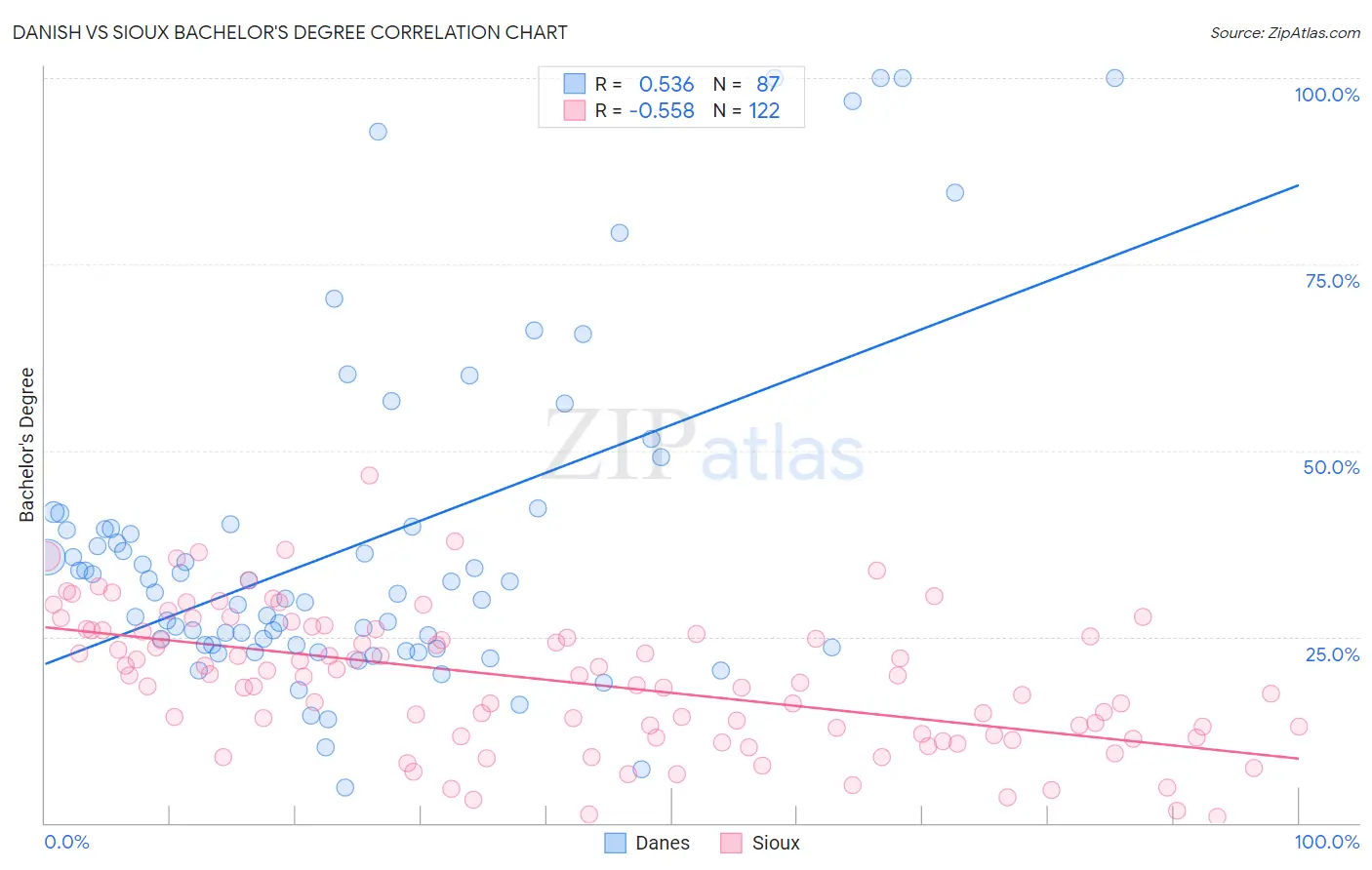Click the blue swatch beside R = 0.536
The width and height of the screenshot is (1372, 870).
575,84
